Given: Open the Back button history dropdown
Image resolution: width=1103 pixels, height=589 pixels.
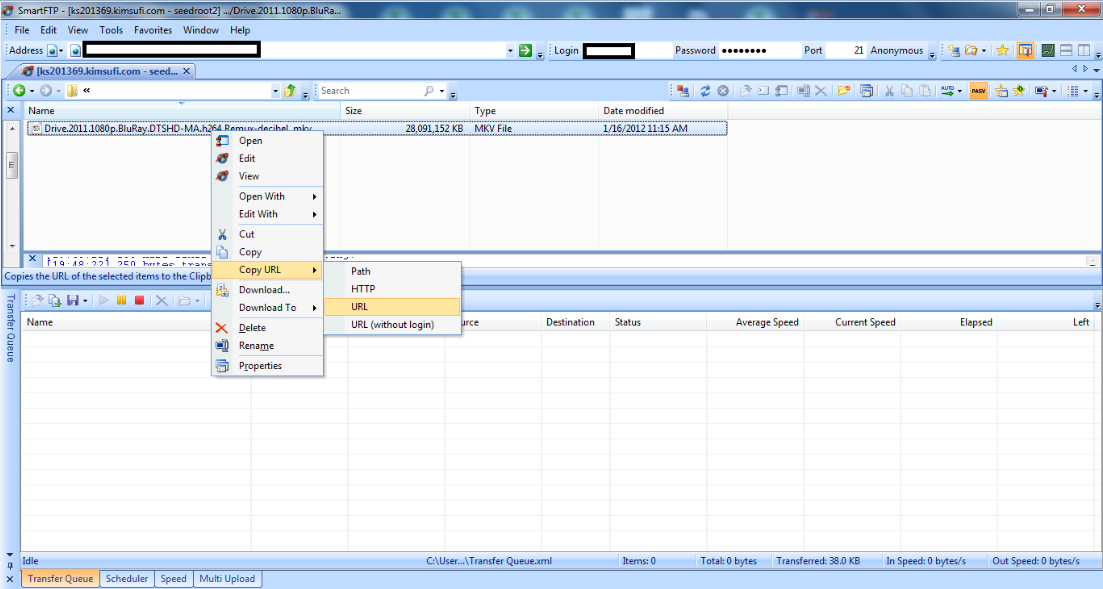Looking at the screenshot, I should click(32, 91).
